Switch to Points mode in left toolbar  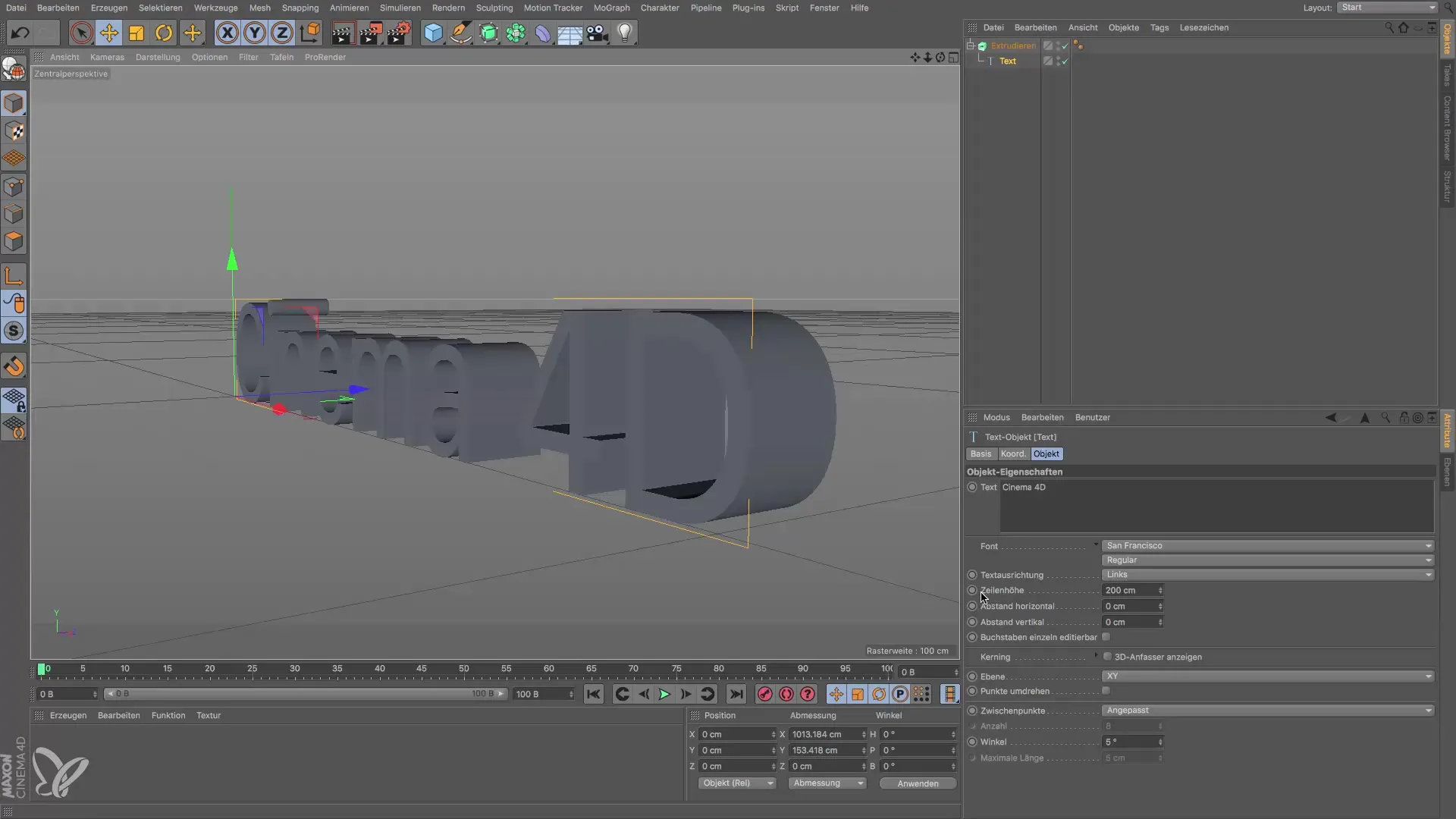[x=14, y=187]
